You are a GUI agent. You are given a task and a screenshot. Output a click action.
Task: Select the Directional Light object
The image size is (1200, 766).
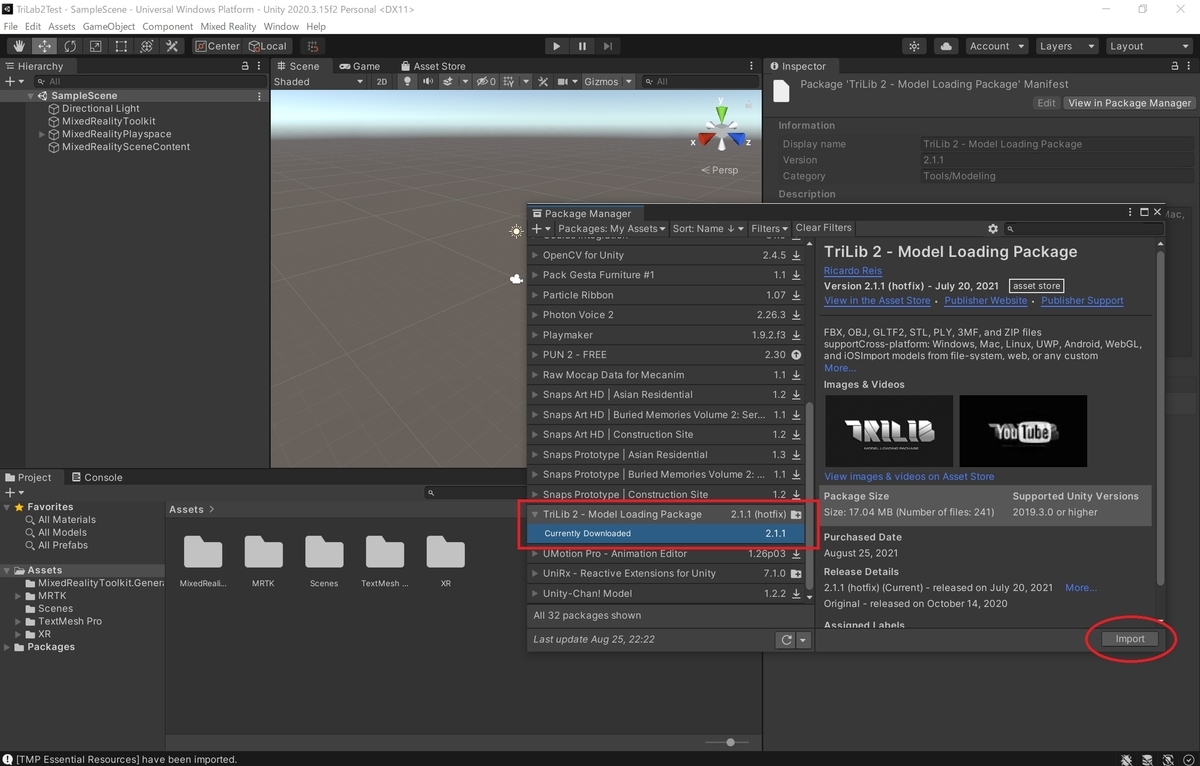pyautogui.click(x=101, y=108)
